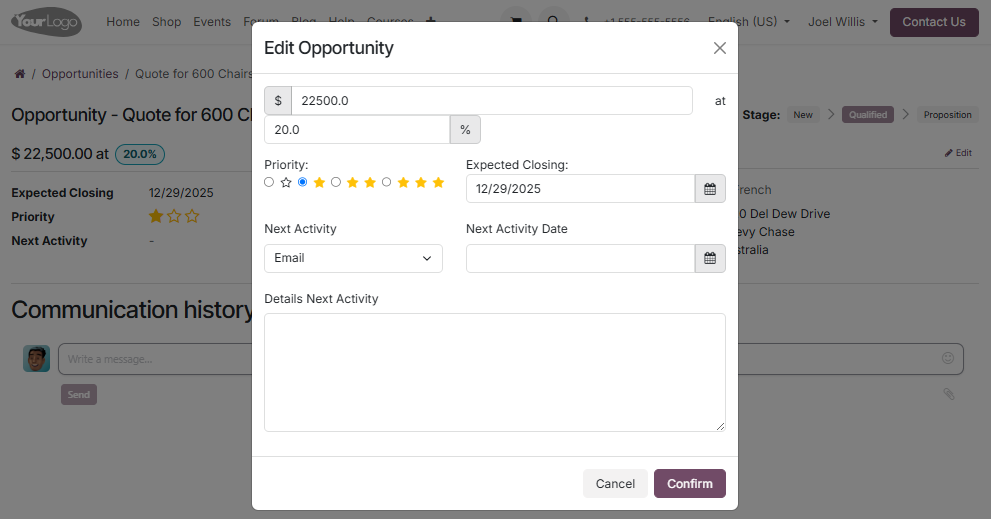Open the Expected Closing calendar picker

click(x=710, y=189)
